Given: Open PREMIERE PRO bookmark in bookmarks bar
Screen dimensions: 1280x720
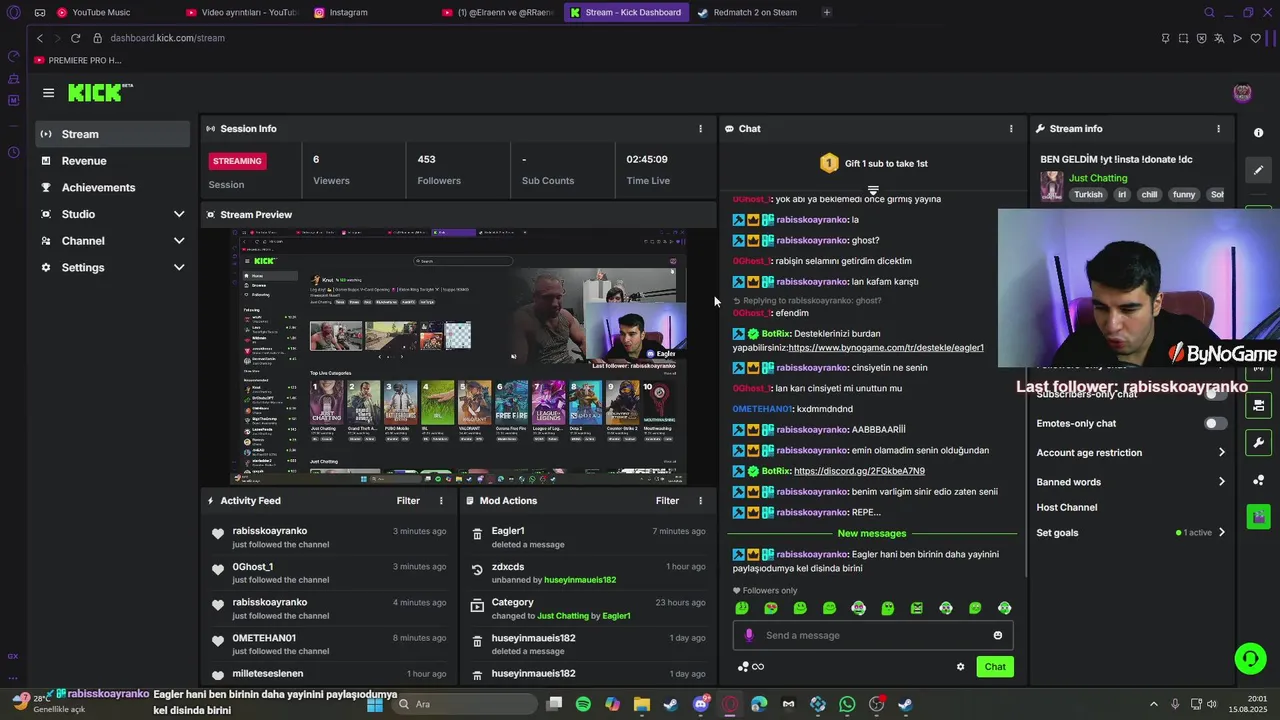Looking at the screenshot, I should pos(78,61).
